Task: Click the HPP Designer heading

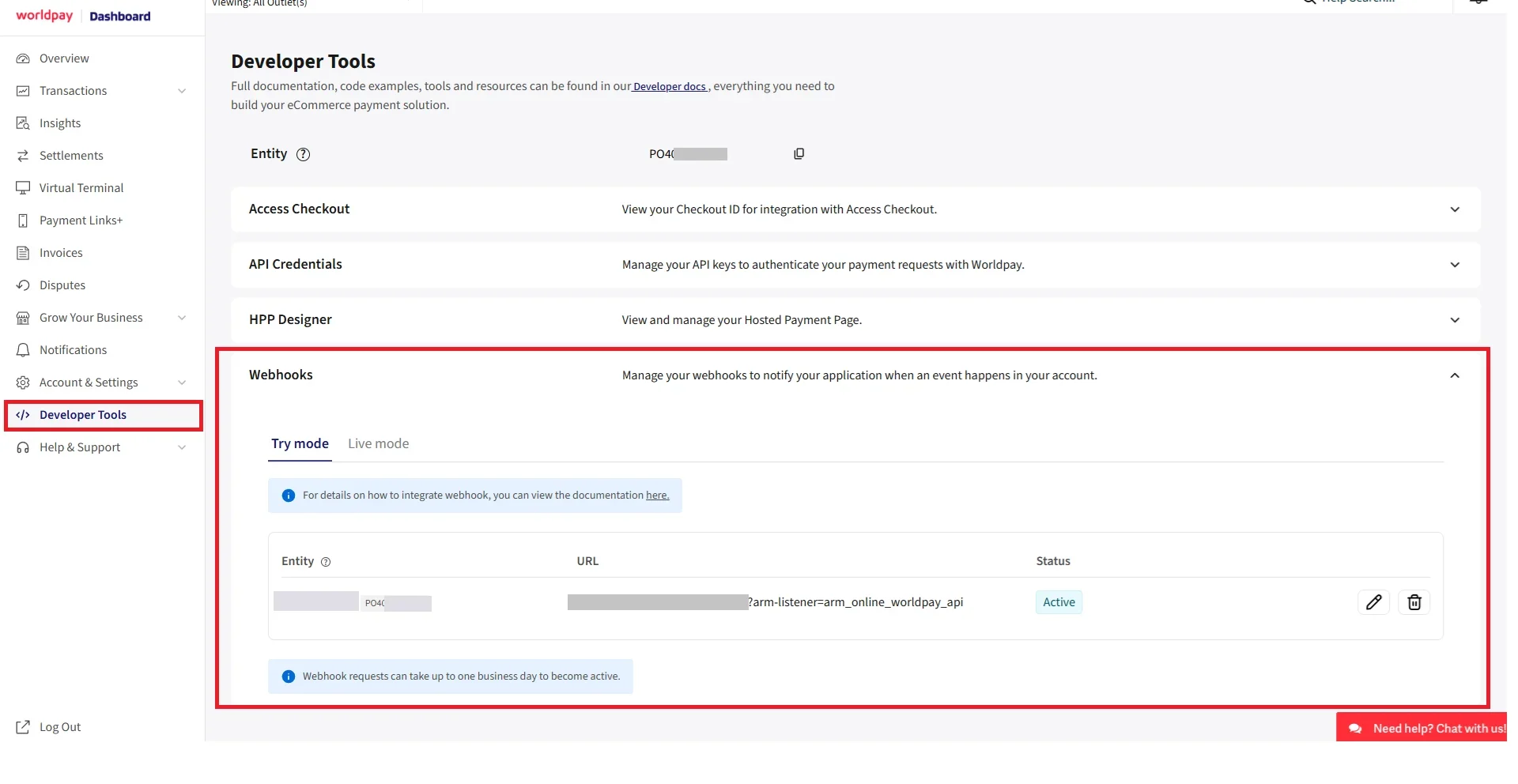Action: pos(290,320)
